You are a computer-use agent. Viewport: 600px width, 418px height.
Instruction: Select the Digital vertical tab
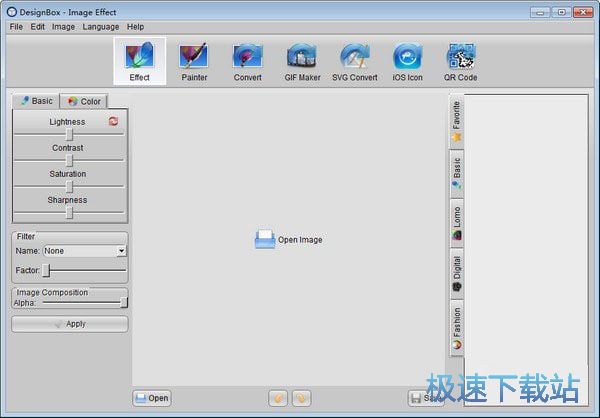[x=457, y=274]
